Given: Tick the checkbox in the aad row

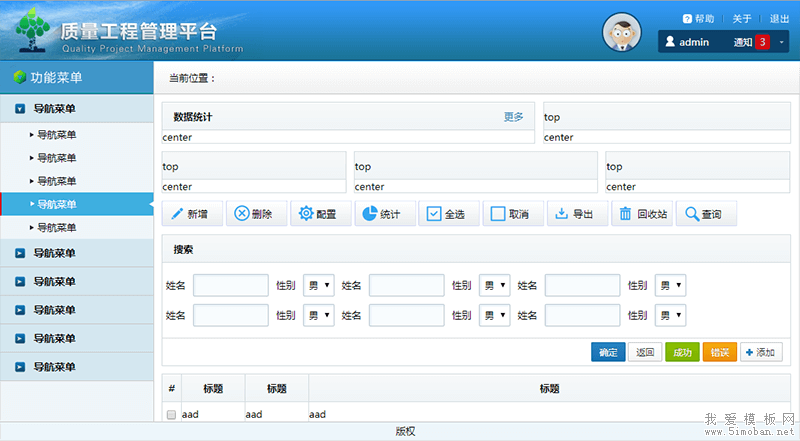Looking at the screenshot, I should click(171, 414).
